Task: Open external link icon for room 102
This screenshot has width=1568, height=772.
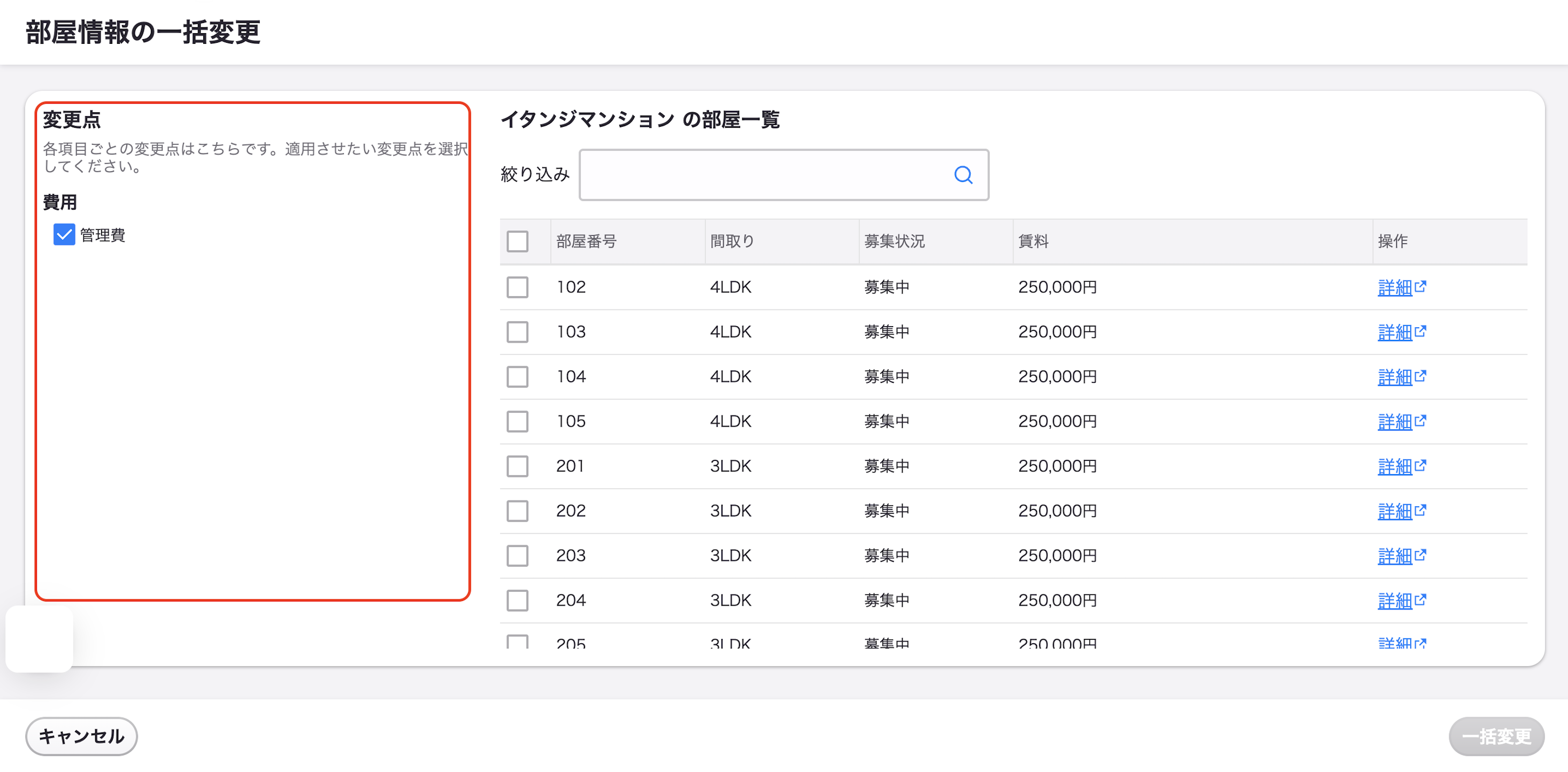Action: pos(1420,287)
